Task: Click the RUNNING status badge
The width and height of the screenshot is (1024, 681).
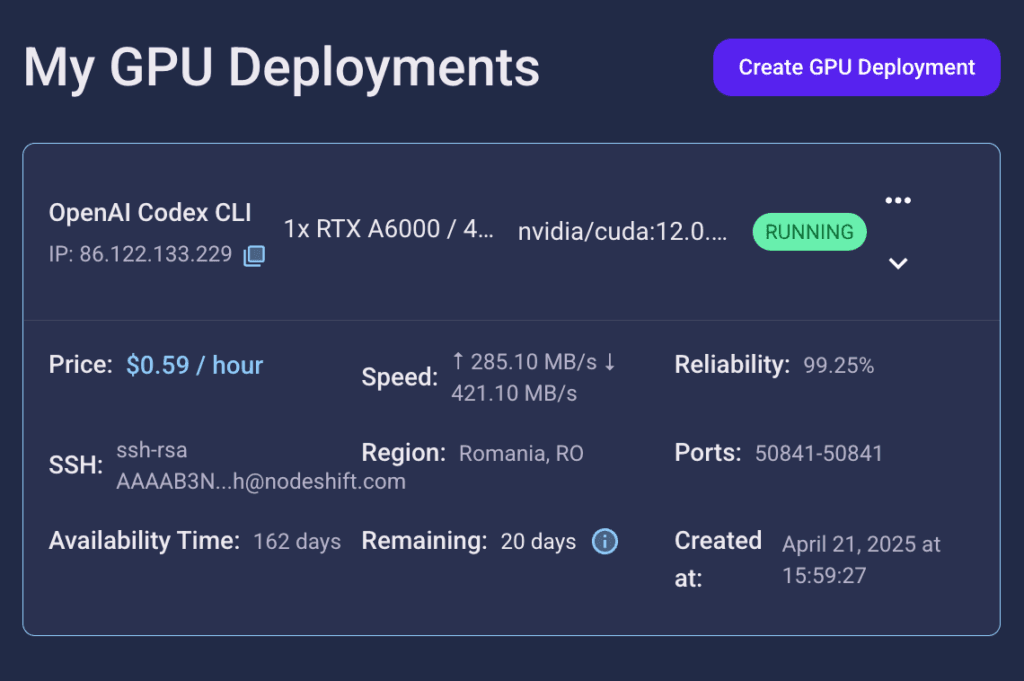Action: tap(809, 232)
